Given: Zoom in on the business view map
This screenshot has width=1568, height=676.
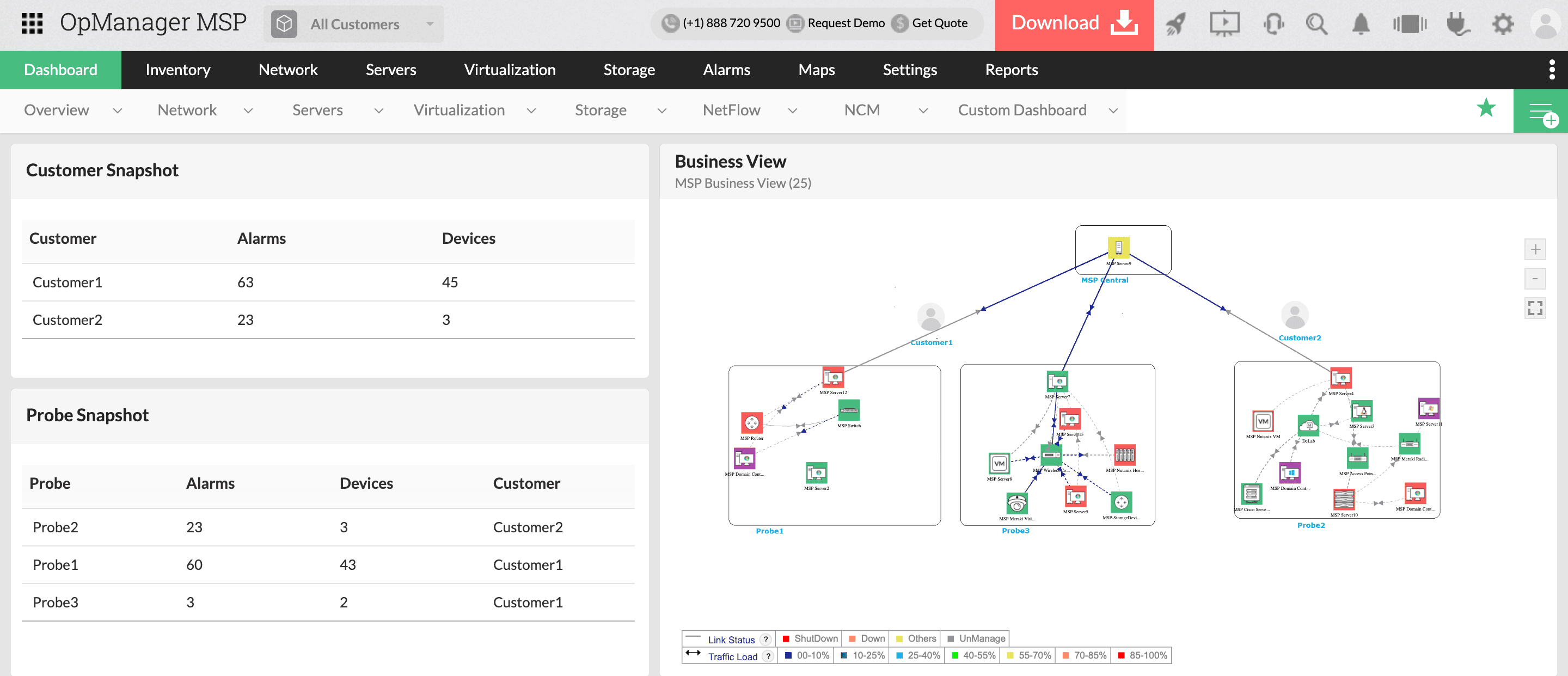Looking at the screenshot, I should (1535, 249).
